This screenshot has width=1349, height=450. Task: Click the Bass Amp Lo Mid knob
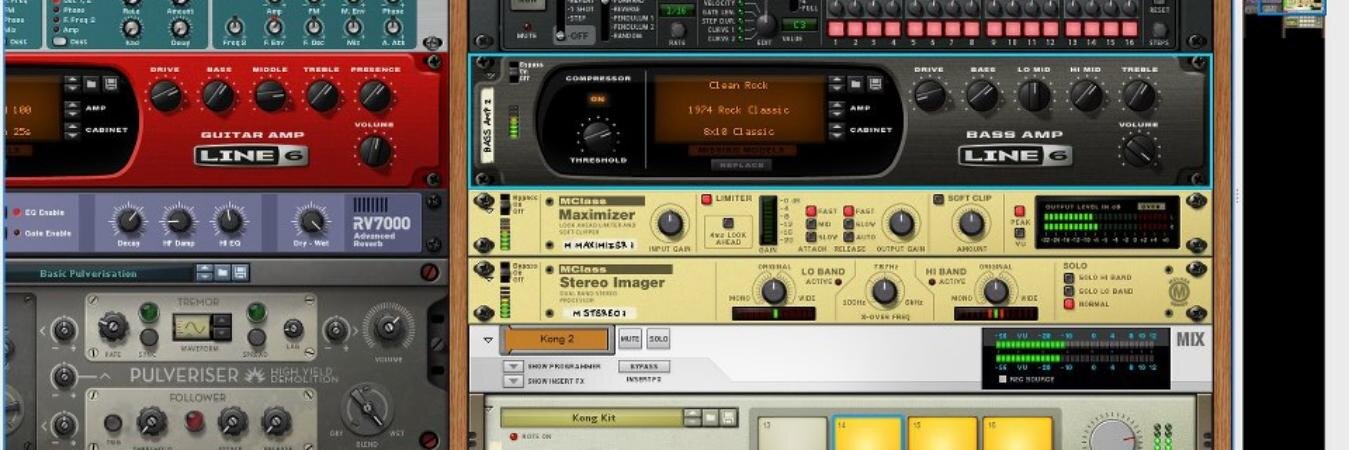tap(1034, 95)
